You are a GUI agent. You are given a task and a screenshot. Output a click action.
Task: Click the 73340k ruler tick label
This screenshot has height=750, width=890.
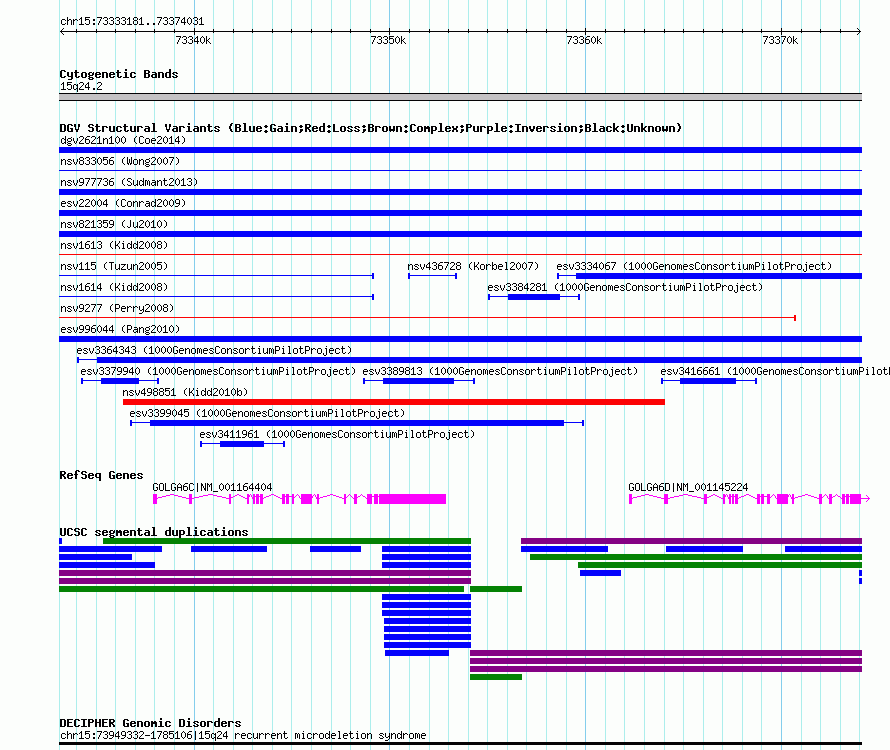tap(193, 40)
